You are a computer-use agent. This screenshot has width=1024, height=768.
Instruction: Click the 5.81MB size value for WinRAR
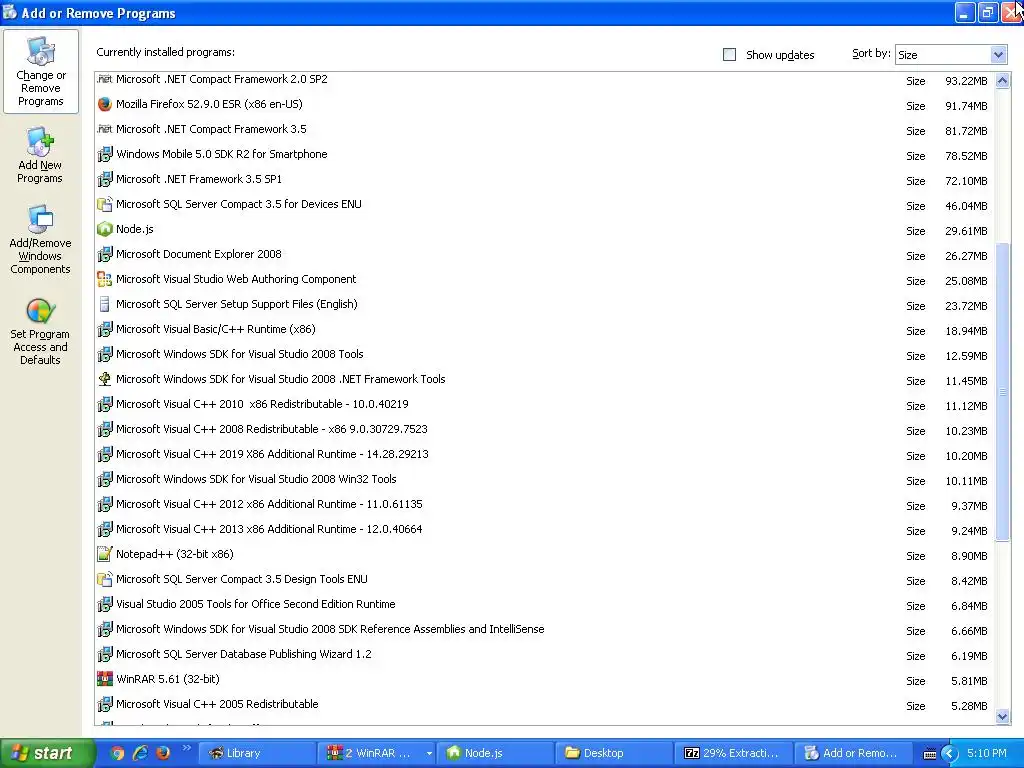[x=969, y=681]
